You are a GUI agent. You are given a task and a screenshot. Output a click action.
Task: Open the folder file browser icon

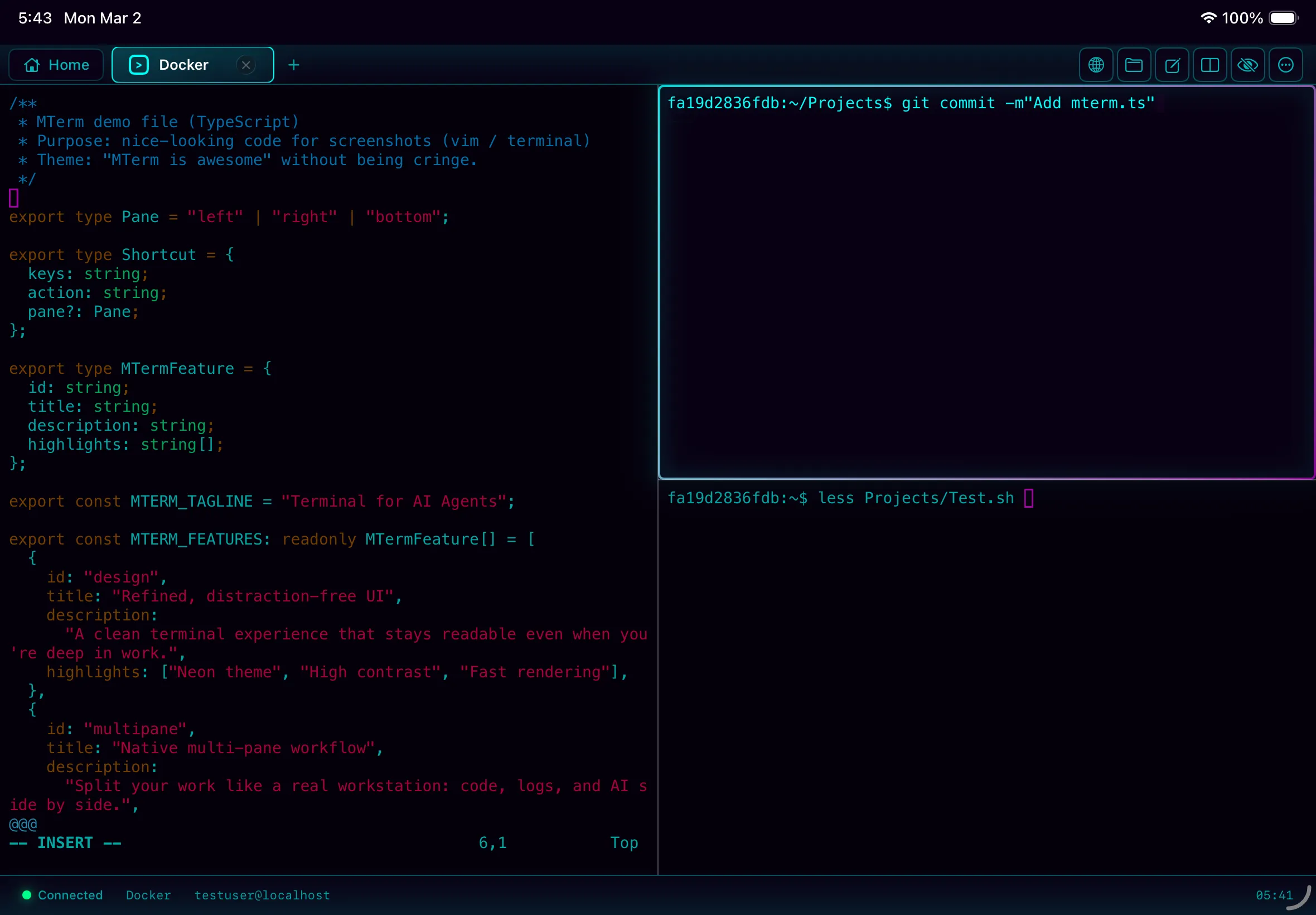tap(1133, 65)
